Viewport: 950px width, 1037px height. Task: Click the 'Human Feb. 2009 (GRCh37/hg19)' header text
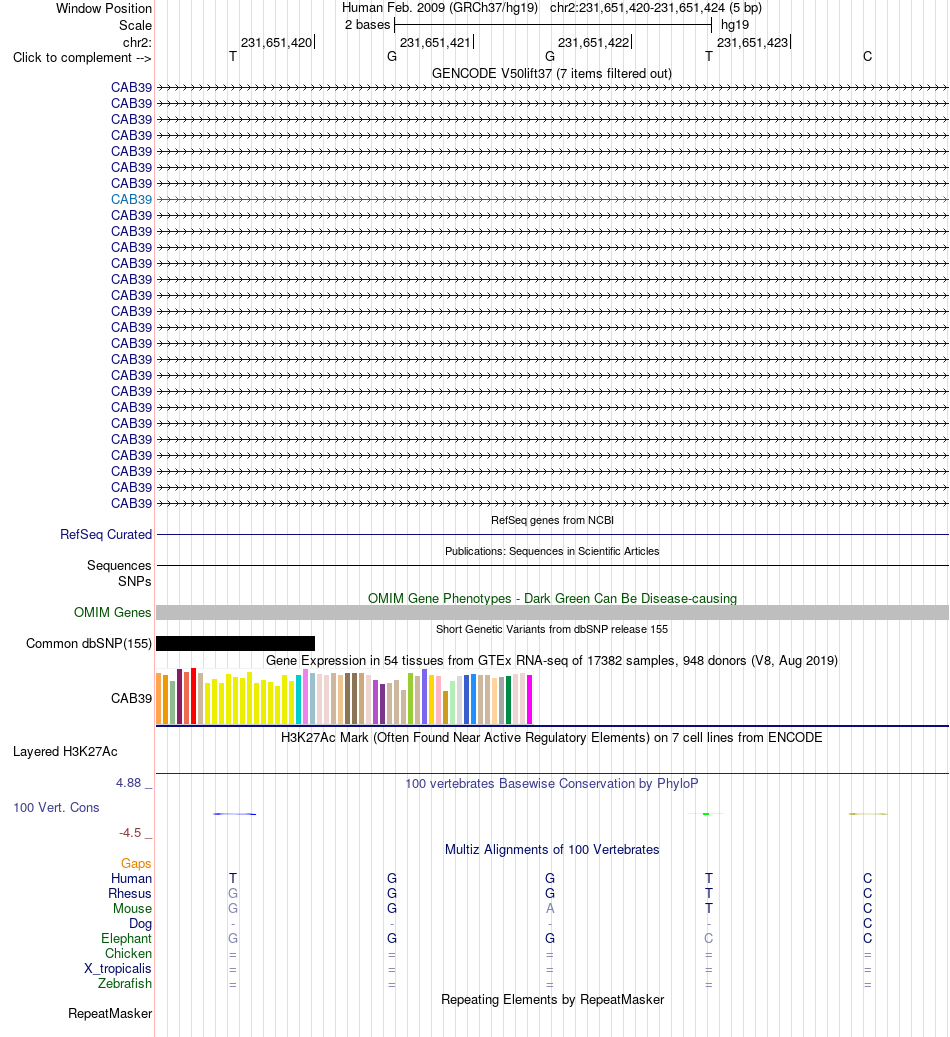click(x=440, y=8)
